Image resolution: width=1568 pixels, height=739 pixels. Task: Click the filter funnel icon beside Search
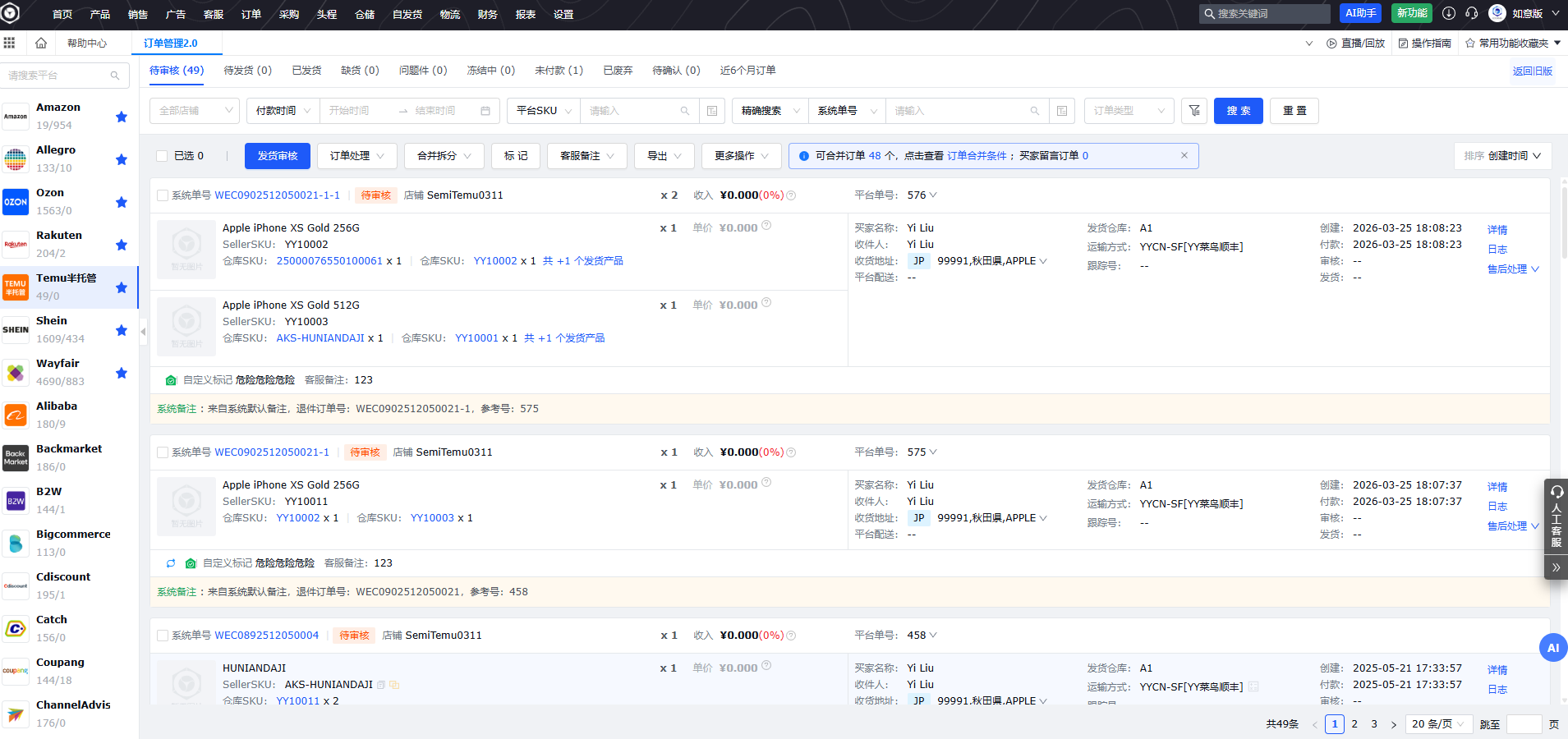[x=1194, y=111]
